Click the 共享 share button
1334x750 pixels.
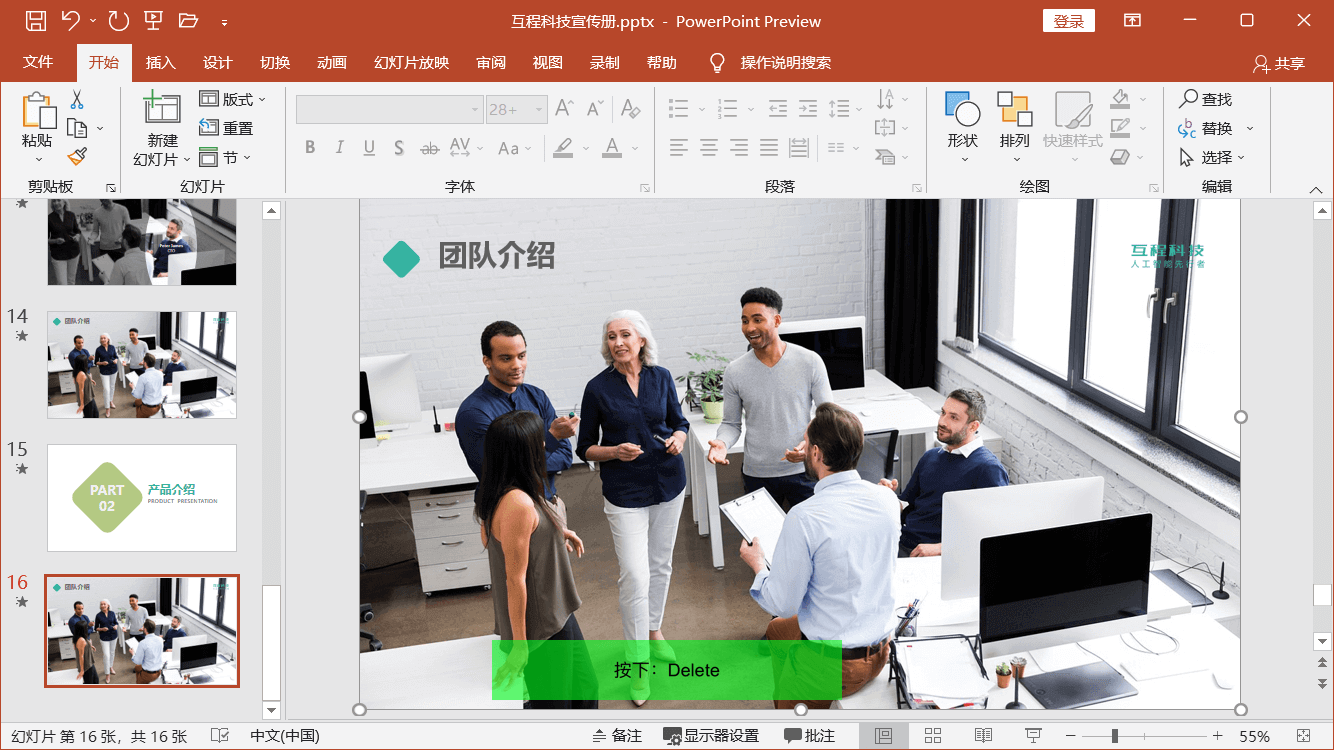coord(1279,63)
